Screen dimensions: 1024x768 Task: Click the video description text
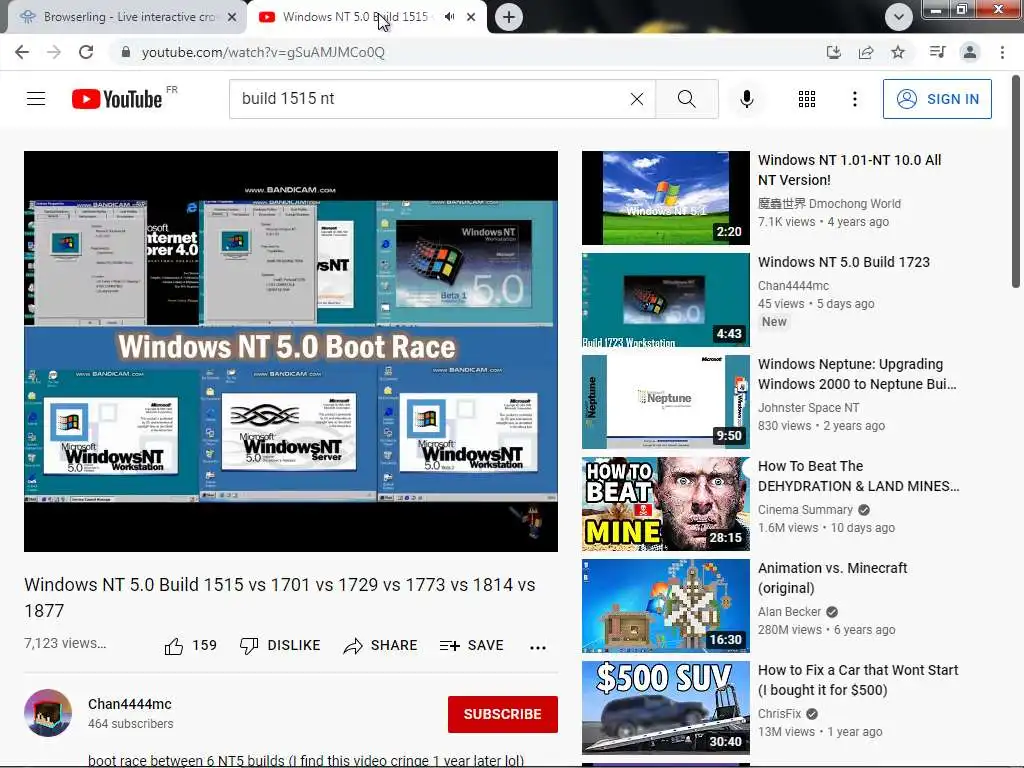coord(306,760)
